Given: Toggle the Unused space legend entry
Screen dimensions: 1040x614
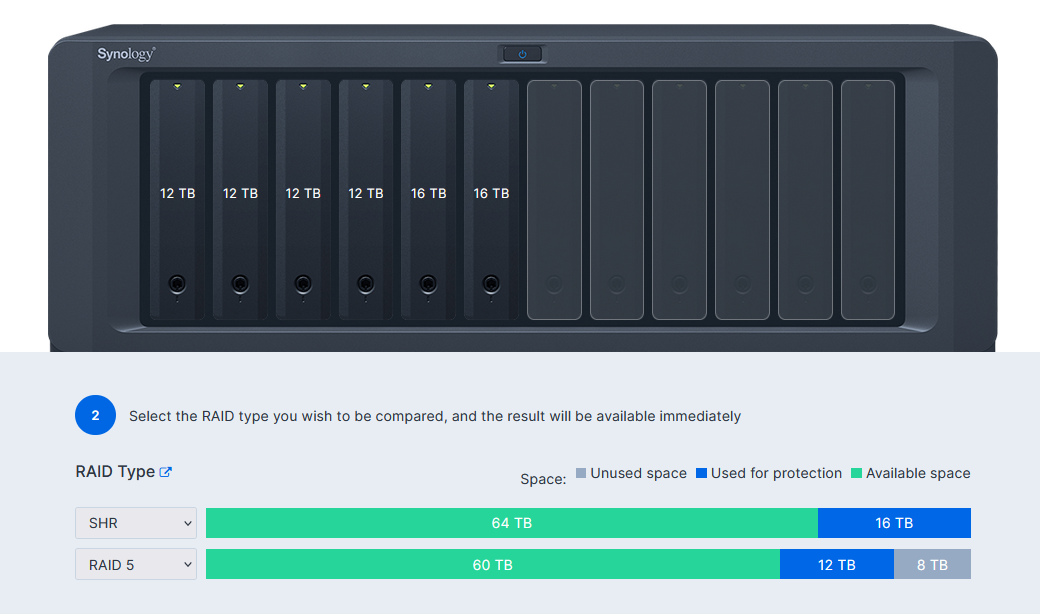Looking at the screenshot, I should click(x=630, y=473).
